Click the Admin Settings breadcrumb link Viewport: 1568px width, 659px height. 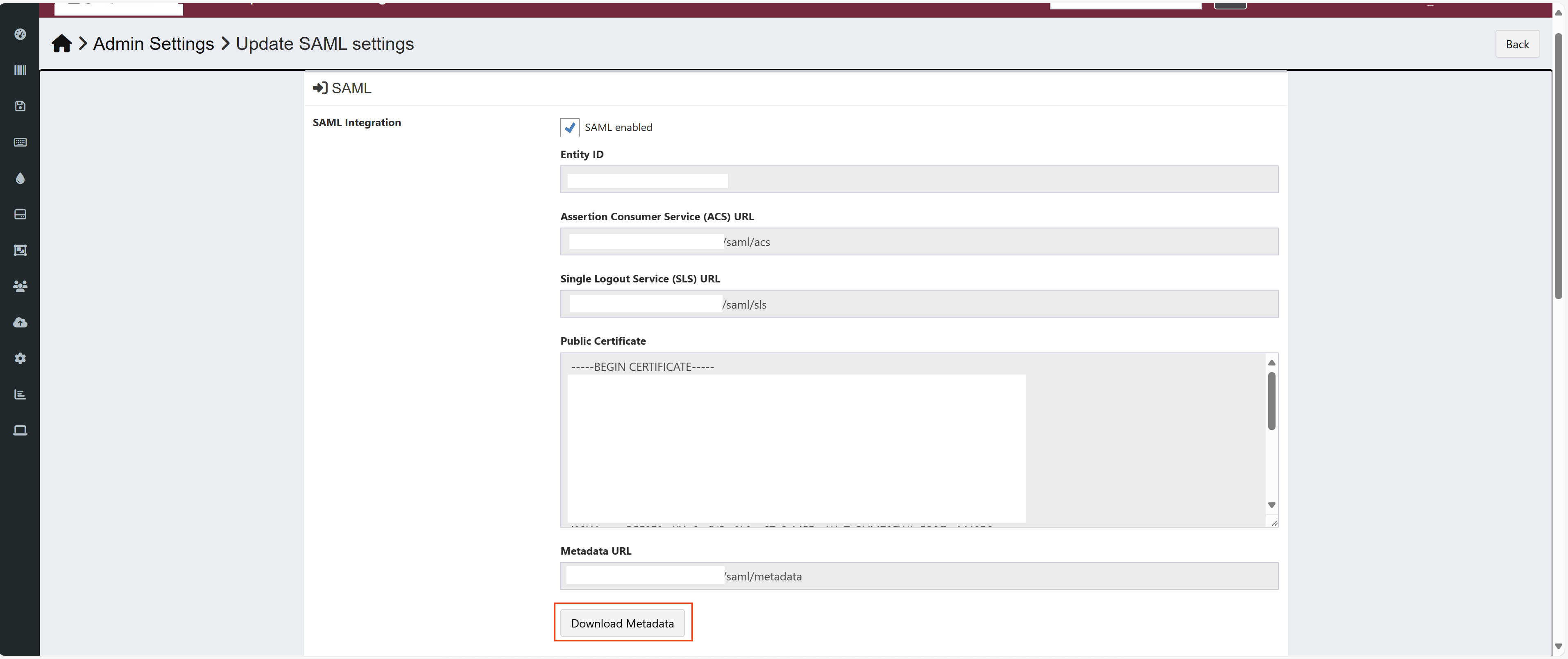(153, 44)
